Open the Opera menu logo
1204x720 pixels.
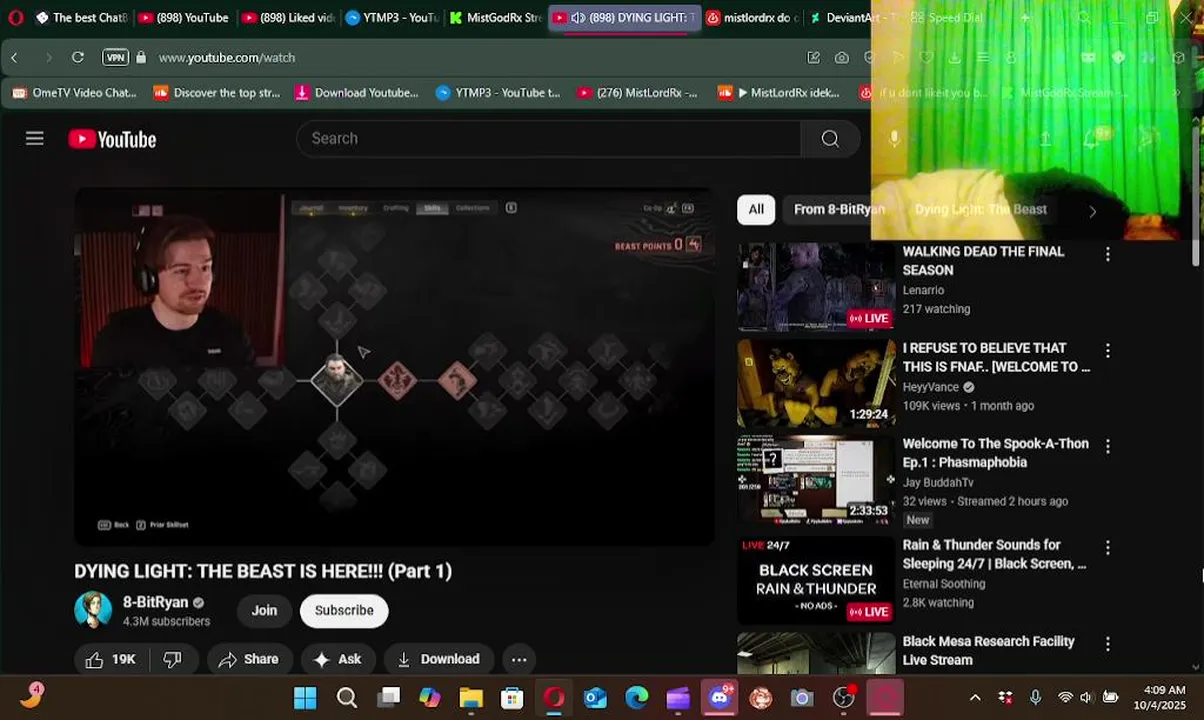(15, 17)
